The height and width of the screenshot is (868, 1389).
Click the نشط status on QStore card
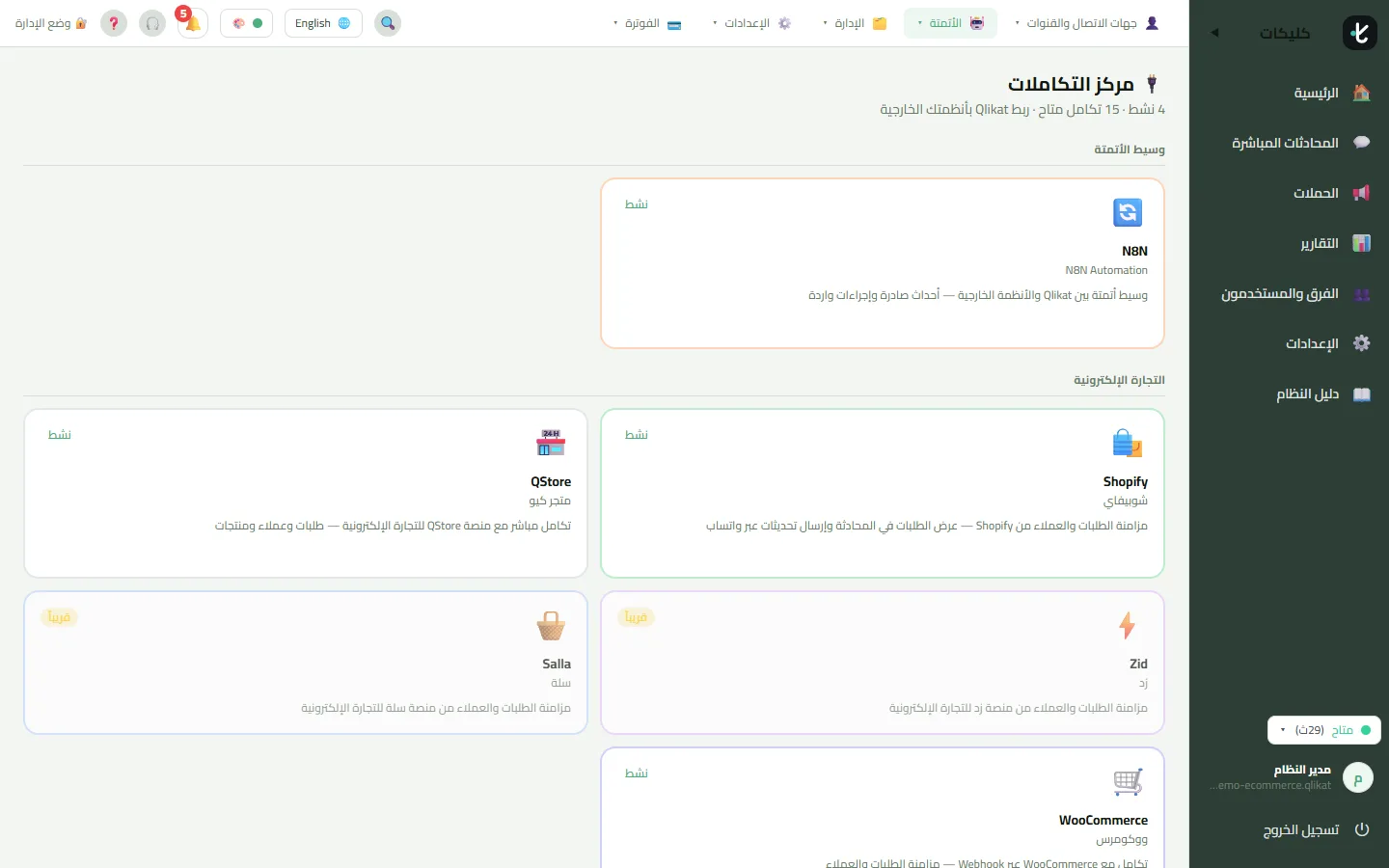[60, 435]
